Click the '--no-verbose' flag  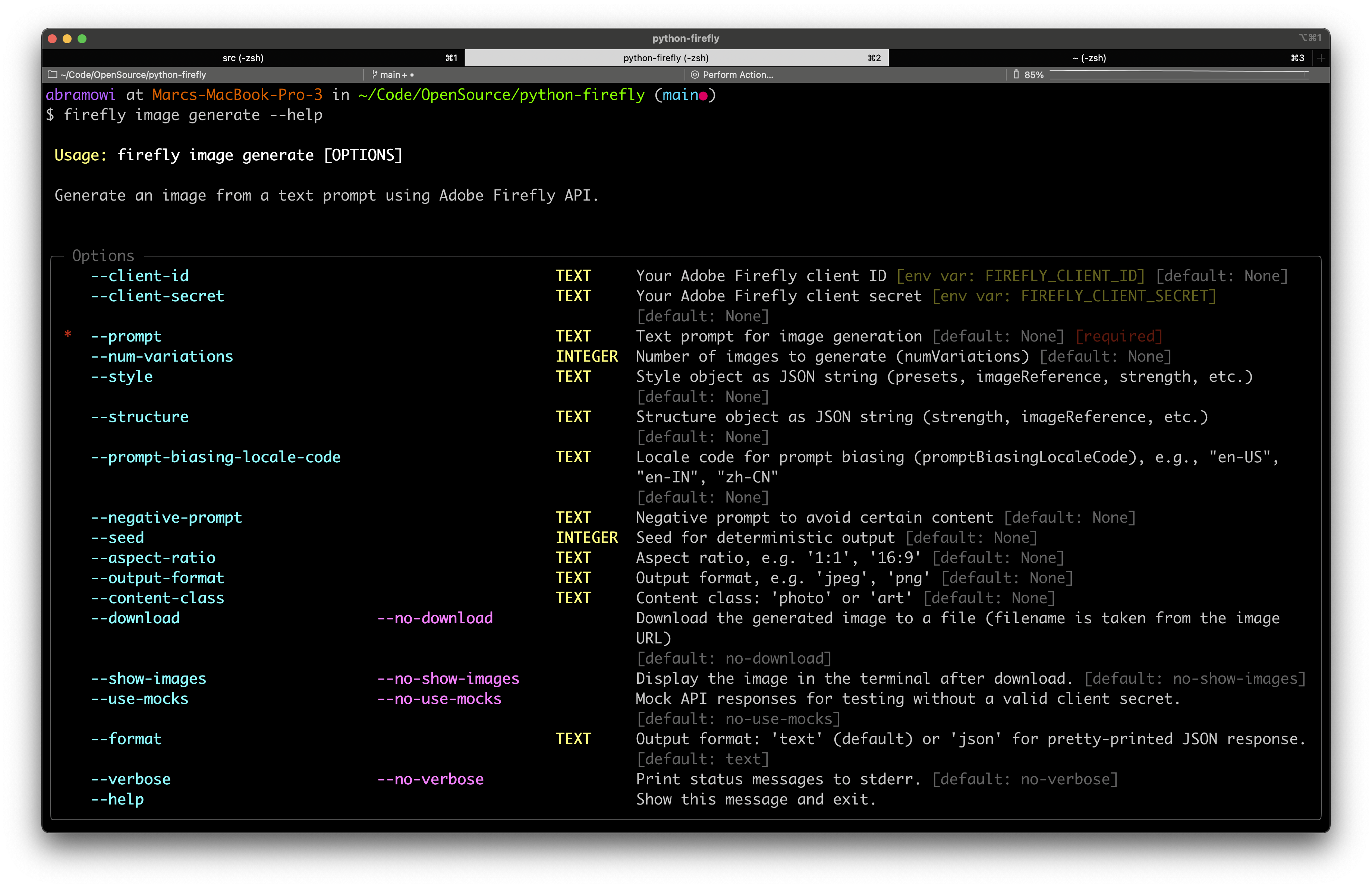431,780
